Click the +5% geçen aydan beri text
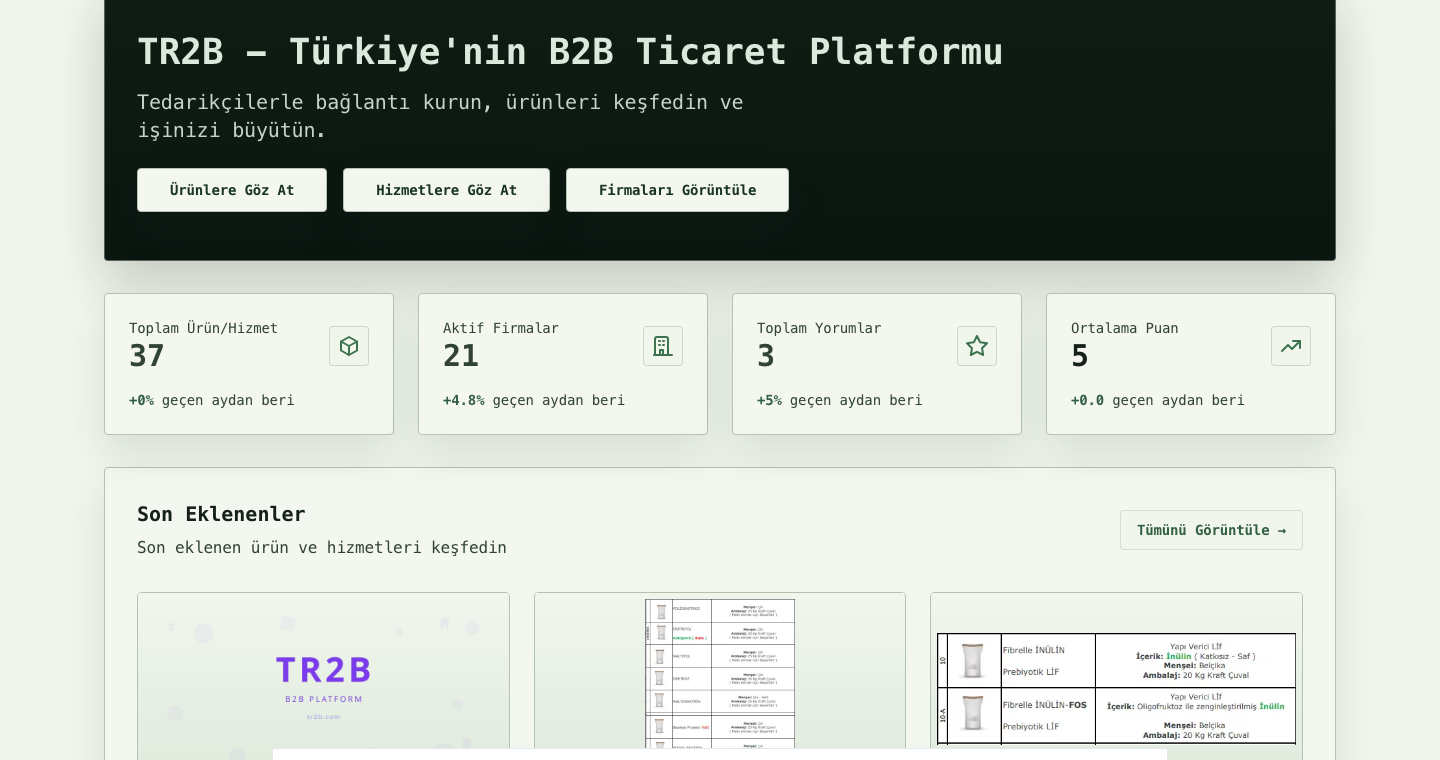 pos(840,400)
